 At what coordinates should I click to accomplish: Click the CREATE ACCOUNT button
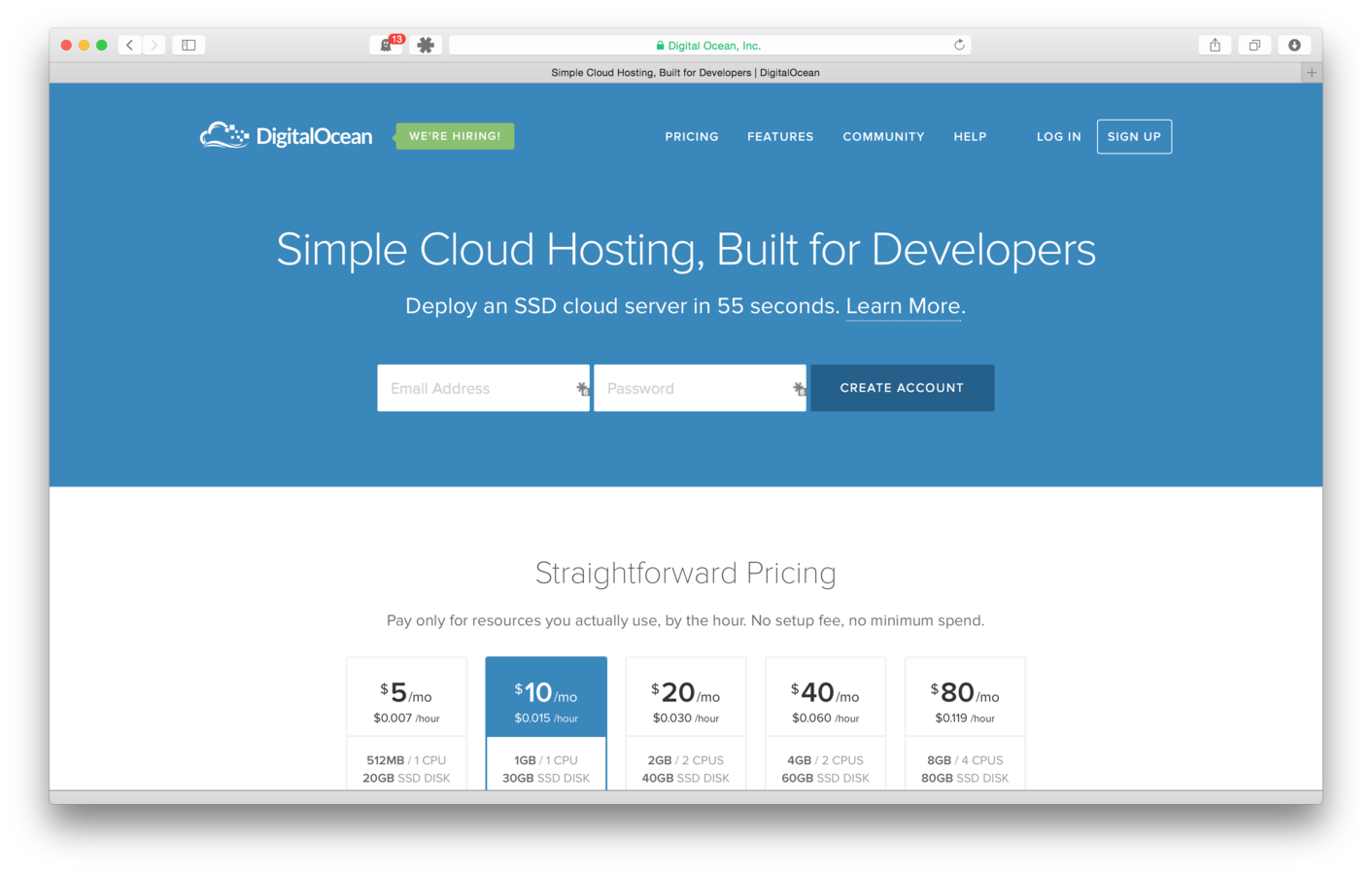pos(902,388)
